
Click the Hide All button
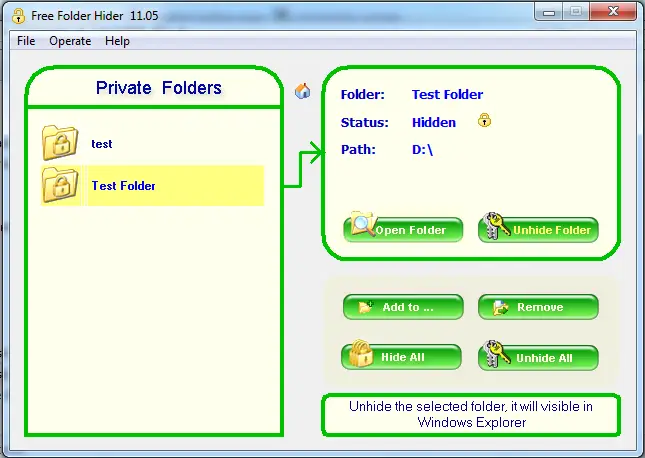[x=401, y=357]
